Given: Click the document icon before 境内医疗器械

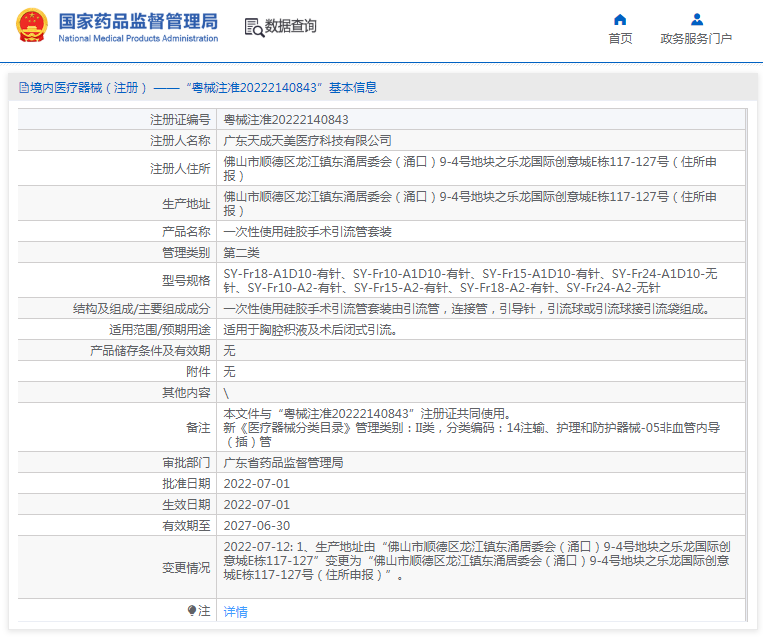Looking at the screenshot, I should (x=24, y=88).
